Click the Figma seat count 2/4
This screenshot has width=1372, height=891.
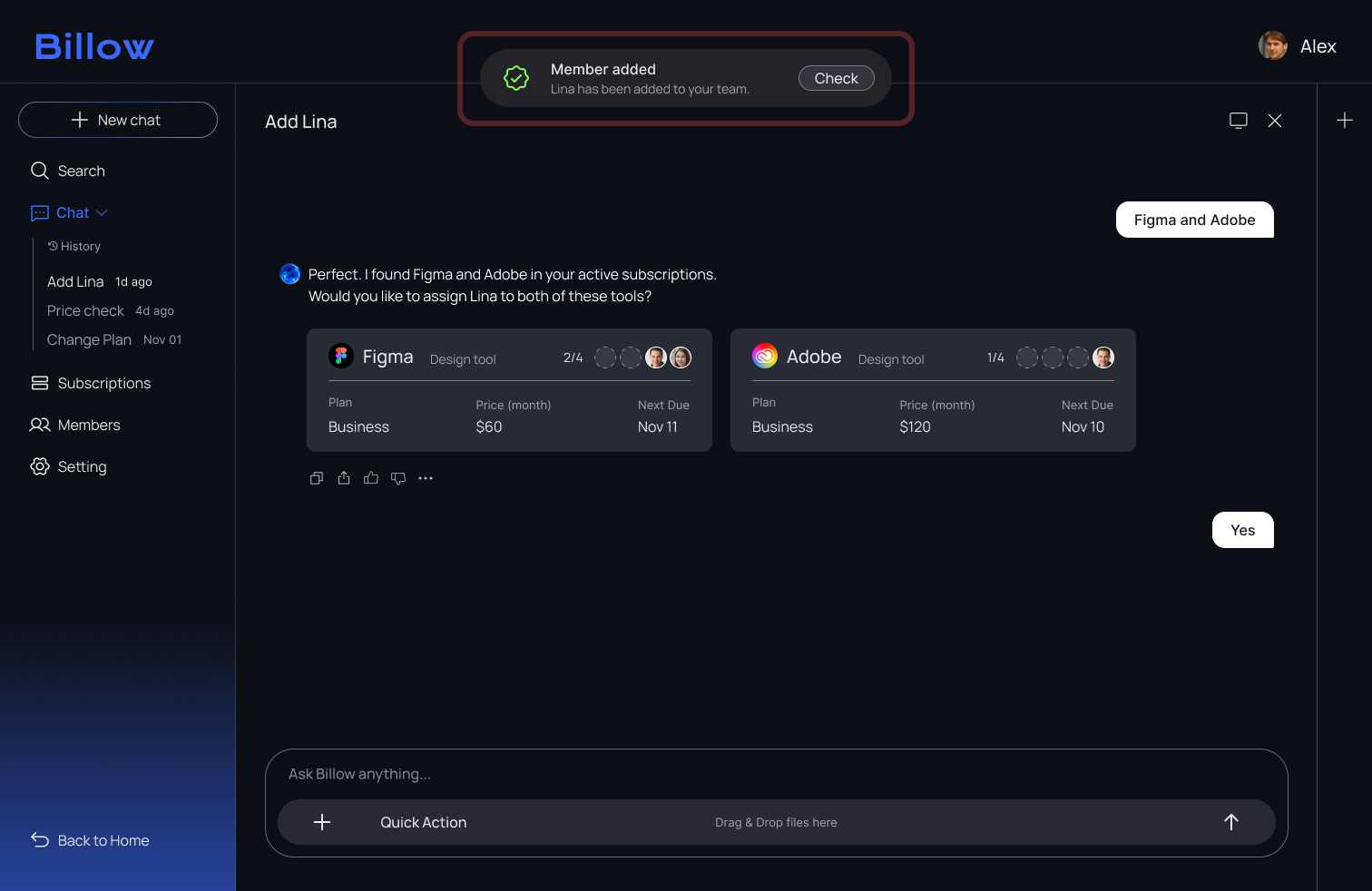coord(573,357)
